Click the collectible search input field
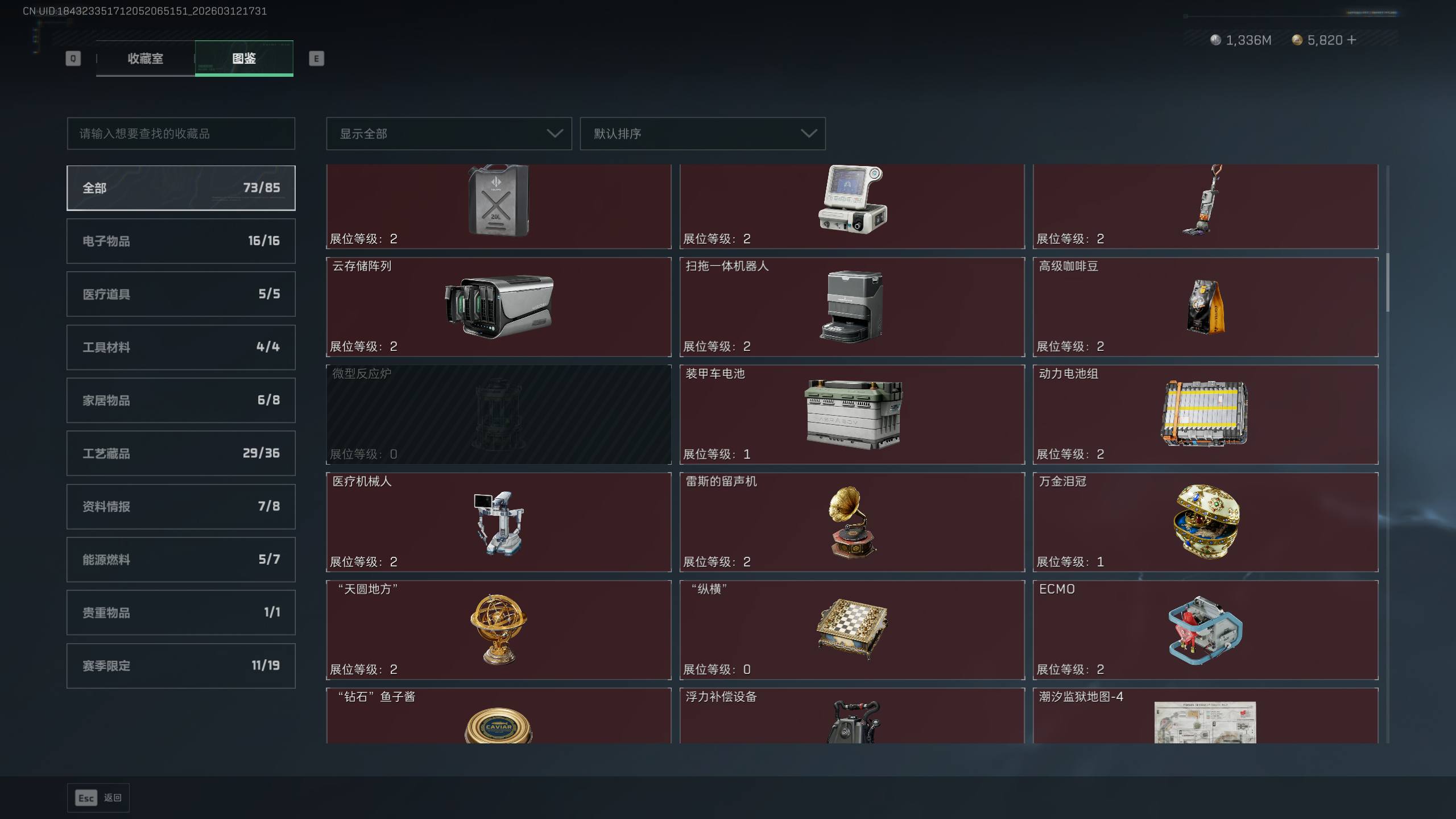1456x819 pixels. tap(181, 134)
